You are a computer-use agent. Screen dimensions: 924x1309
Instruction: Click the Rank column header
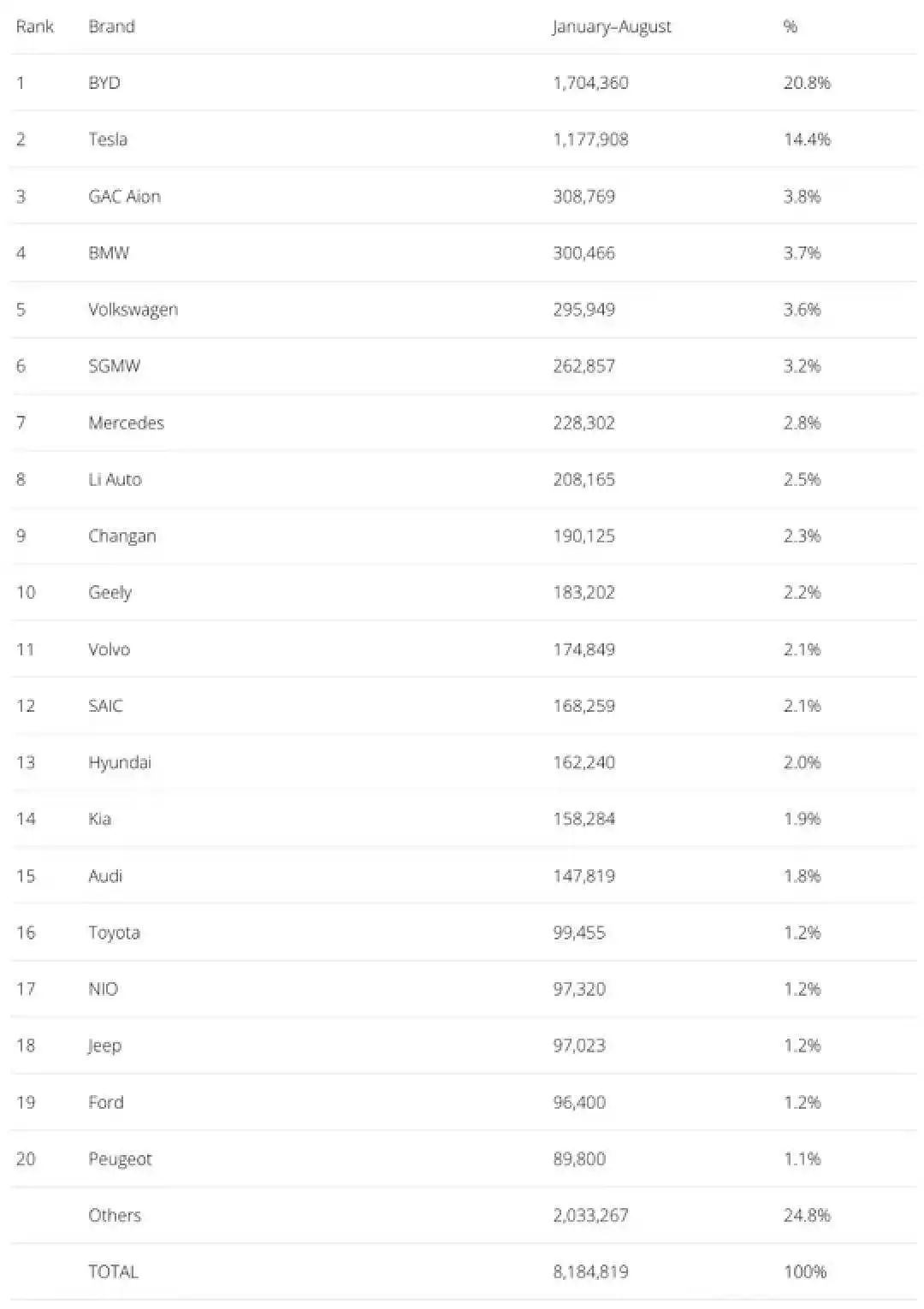click(x=35, y=27)
